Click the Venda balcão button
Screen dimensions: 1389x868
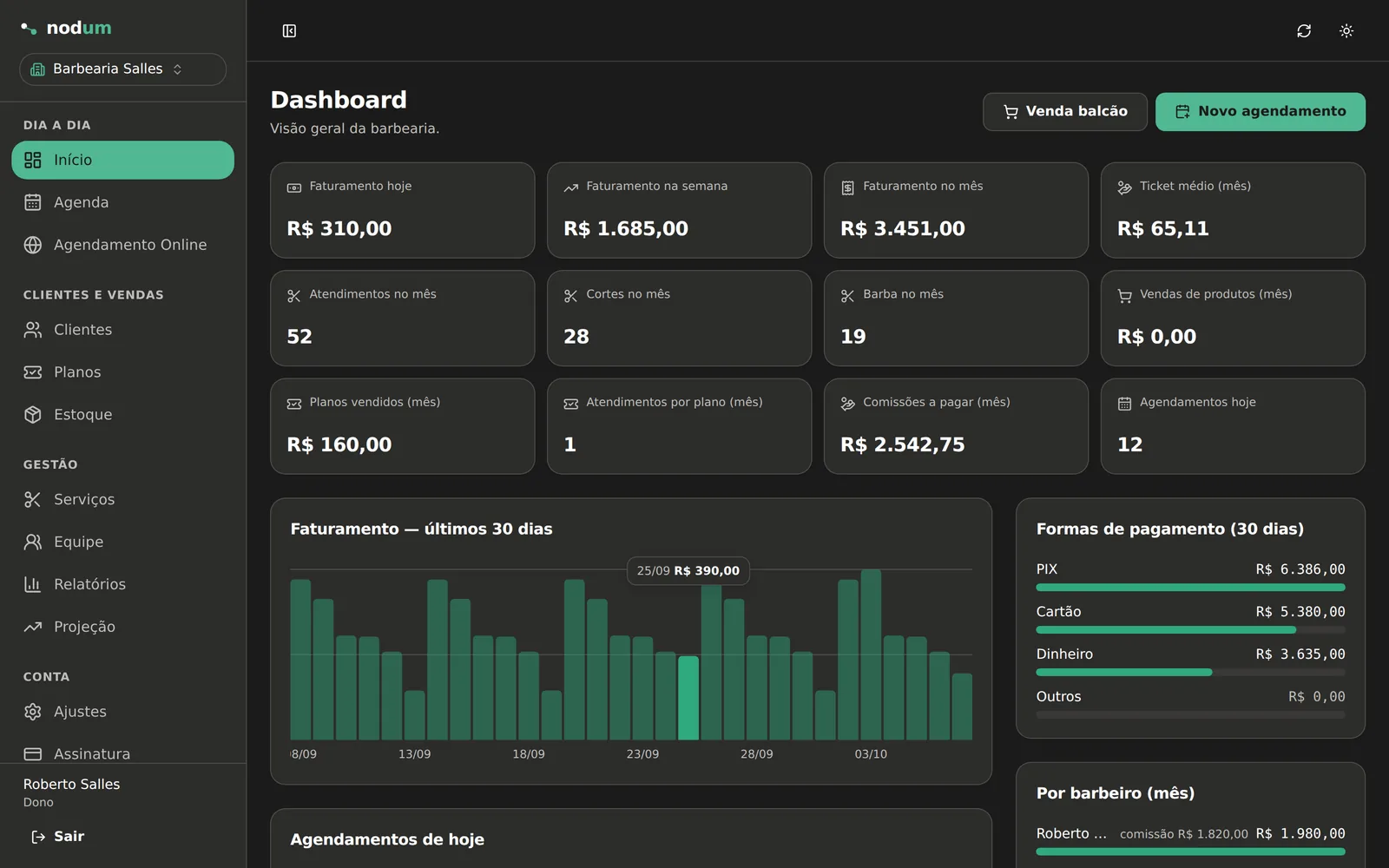tap(1065, 112)
